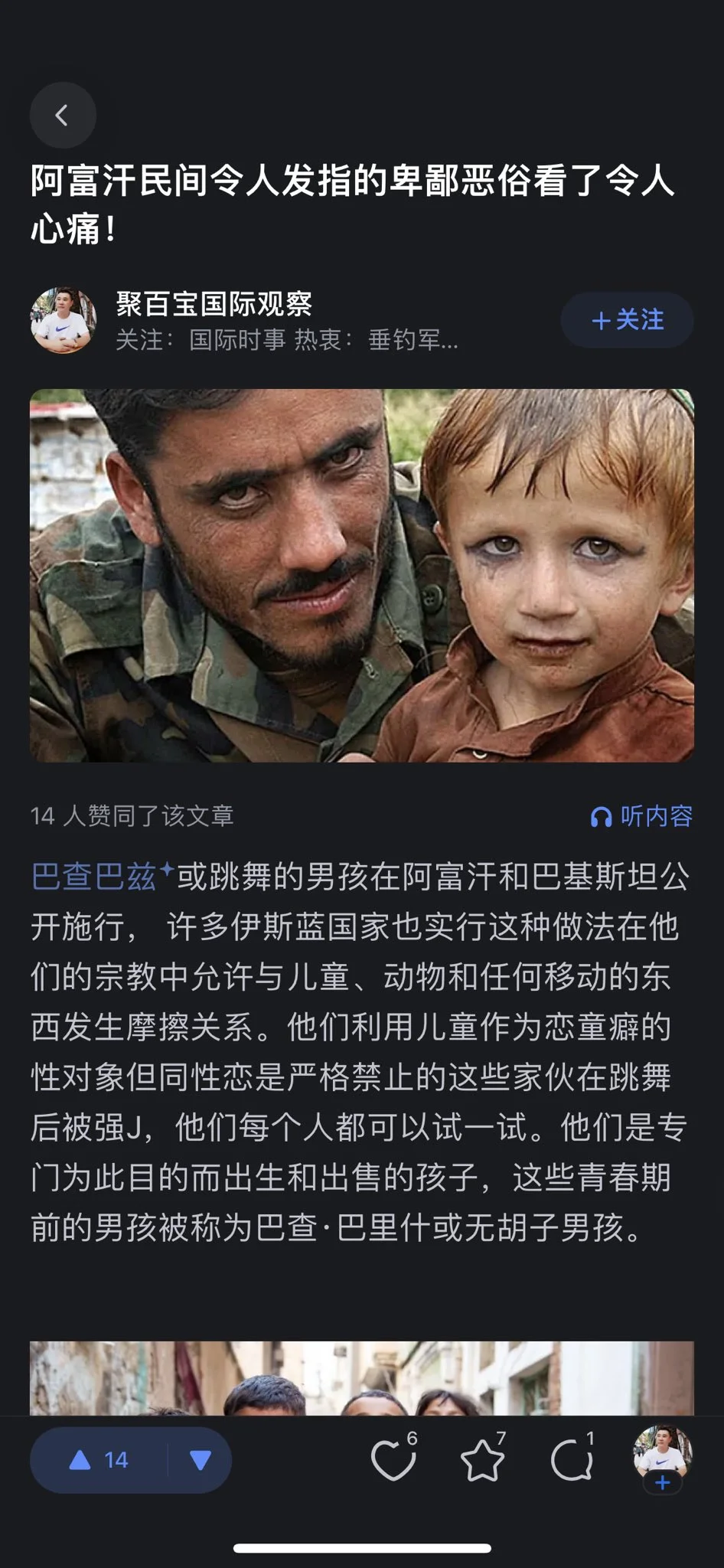The height and width of the screenshot is (1568, 724).
Task: Follow the author with 关注 button
Action: point(628,320)
